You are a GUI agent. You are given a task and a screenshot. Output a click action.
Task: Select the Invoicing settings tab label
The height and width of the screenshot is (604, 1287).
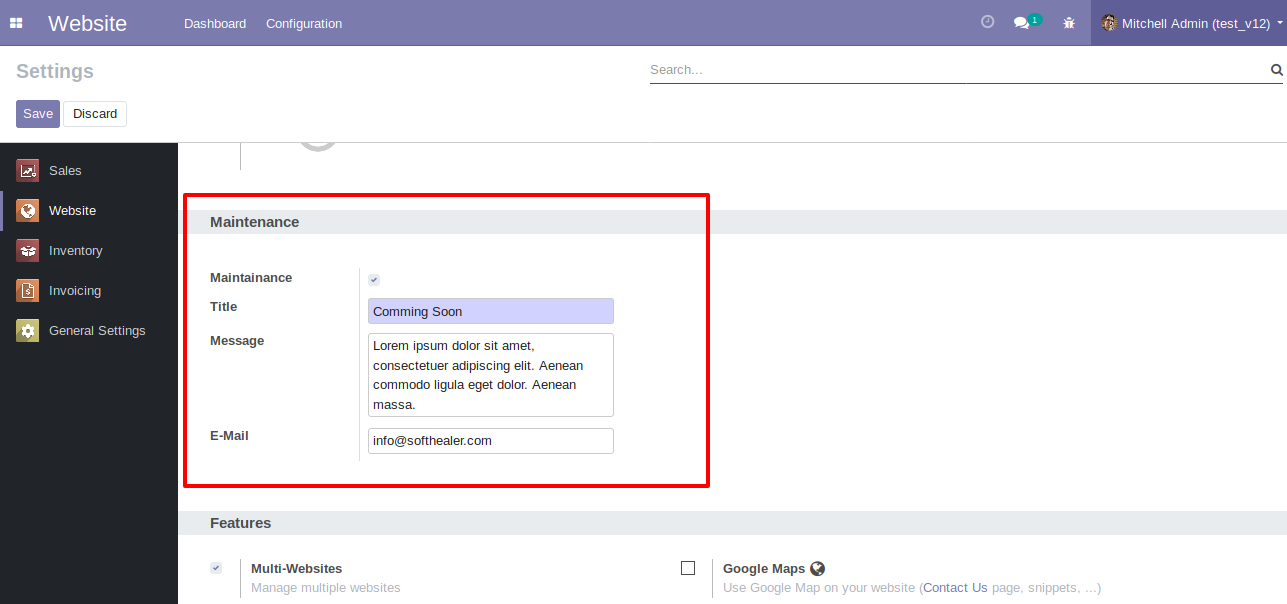coord(75,291)
